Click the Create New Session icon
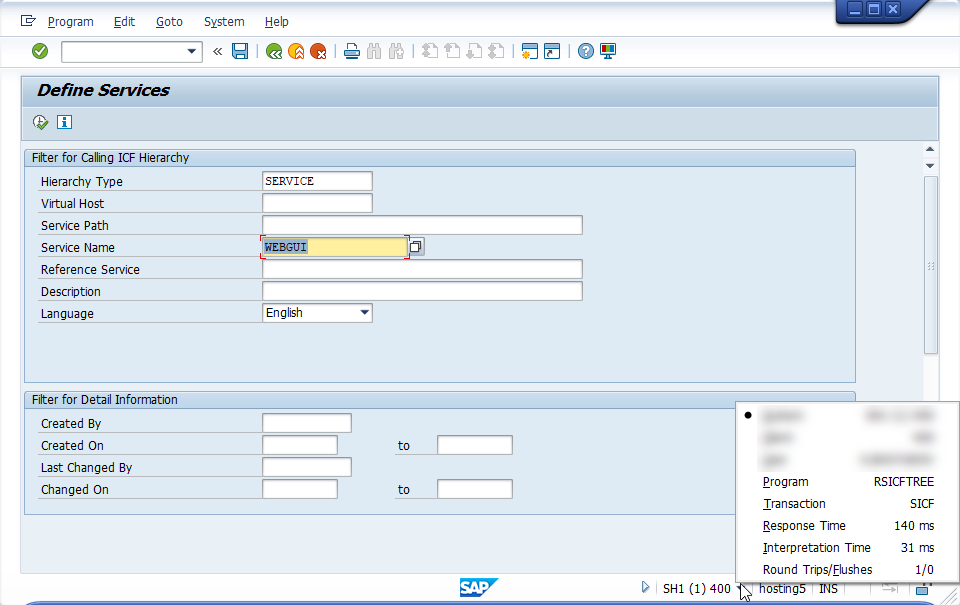 [530, 51]
